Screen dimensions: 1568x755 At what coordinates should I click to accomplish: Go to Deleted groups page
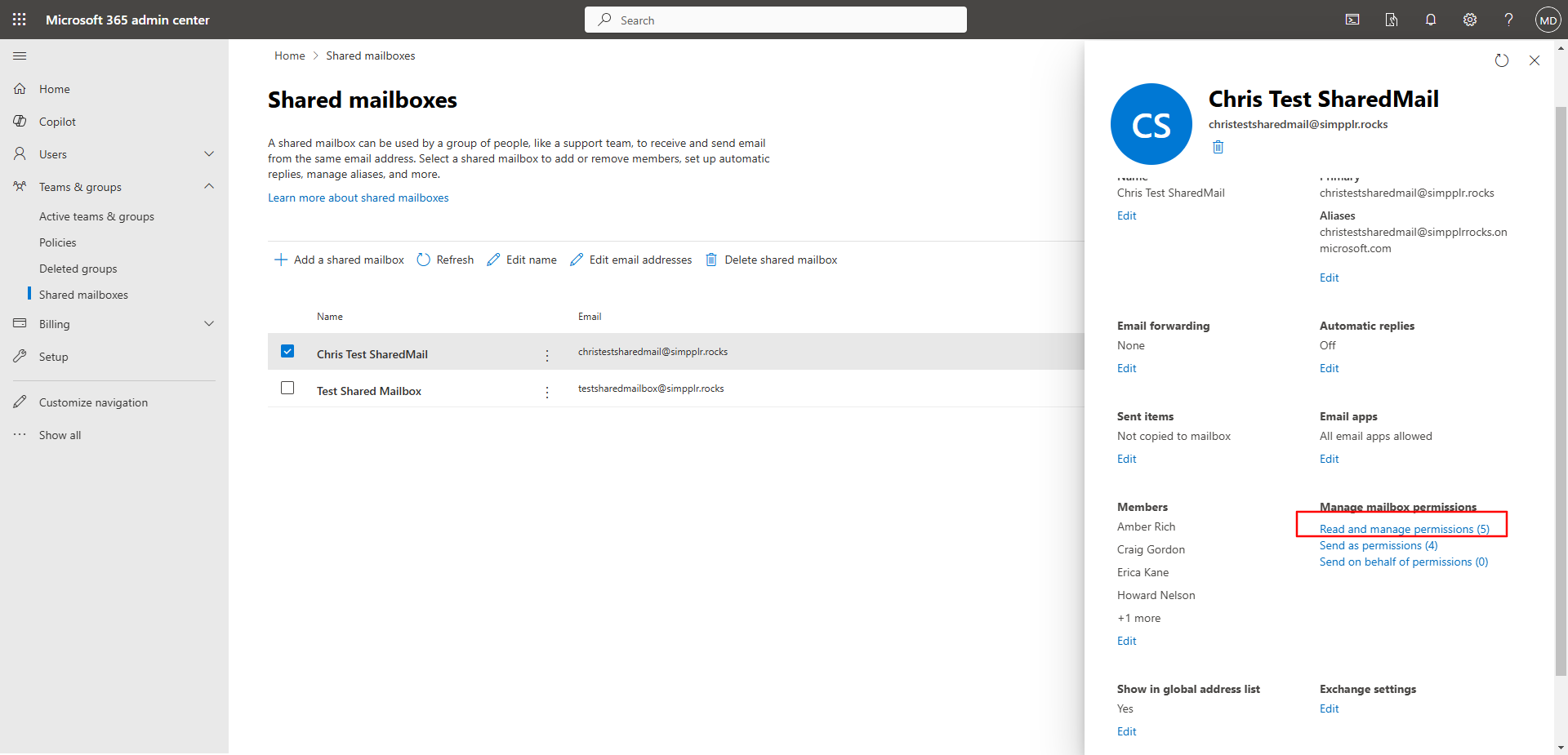coord(78,268)
